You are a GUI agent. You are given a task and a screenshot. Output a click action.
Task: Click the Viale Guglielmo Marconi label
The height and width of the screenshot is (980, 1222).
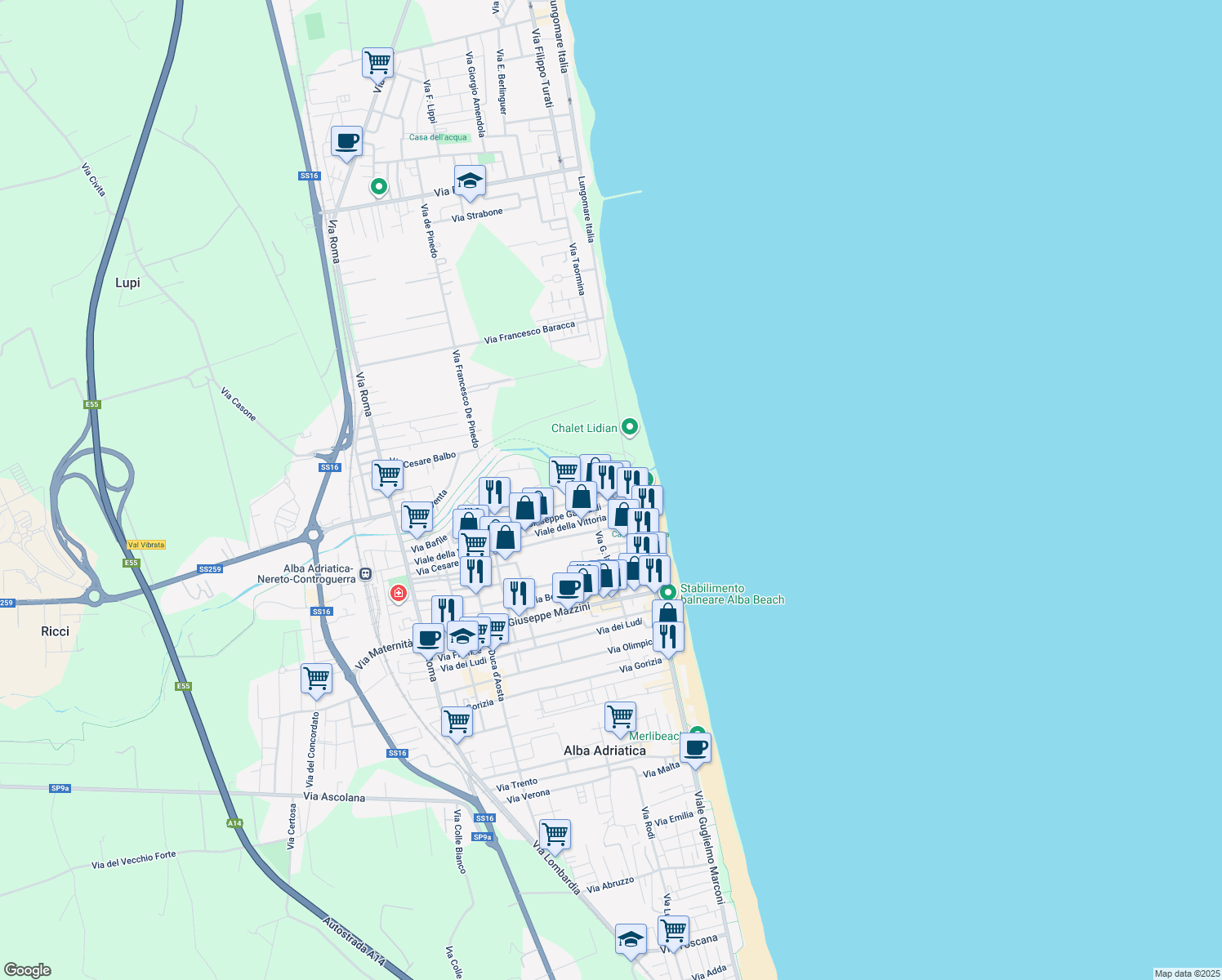[709, 847]
